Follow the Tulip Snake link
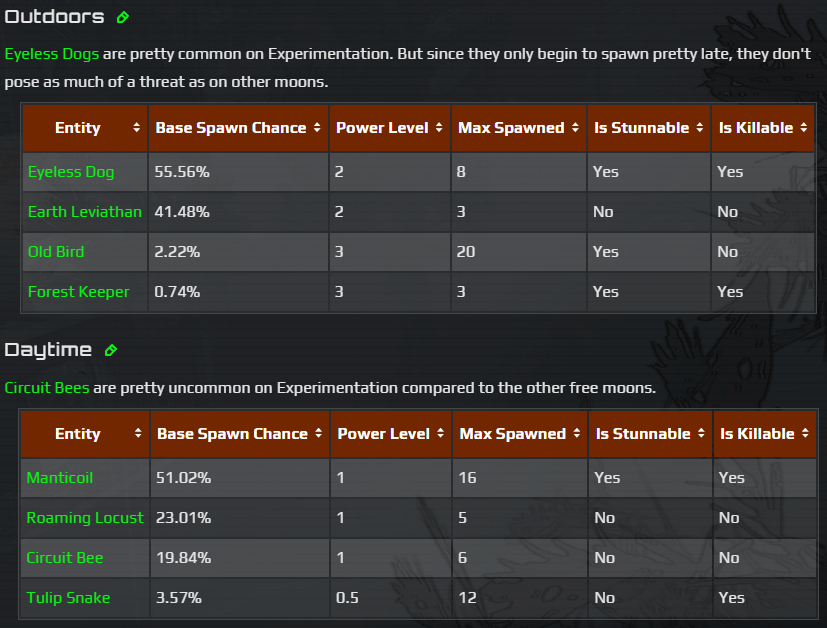827x628 pixels. 68,598
